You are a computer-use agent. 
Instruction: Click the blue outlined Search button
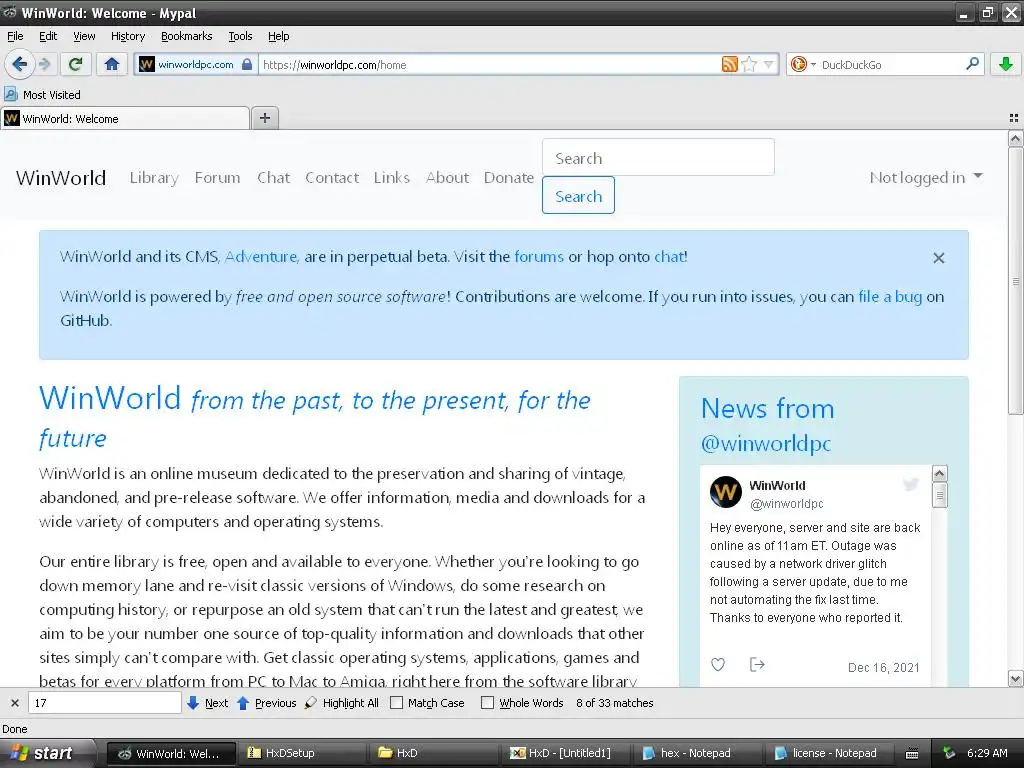click(579, 195)
